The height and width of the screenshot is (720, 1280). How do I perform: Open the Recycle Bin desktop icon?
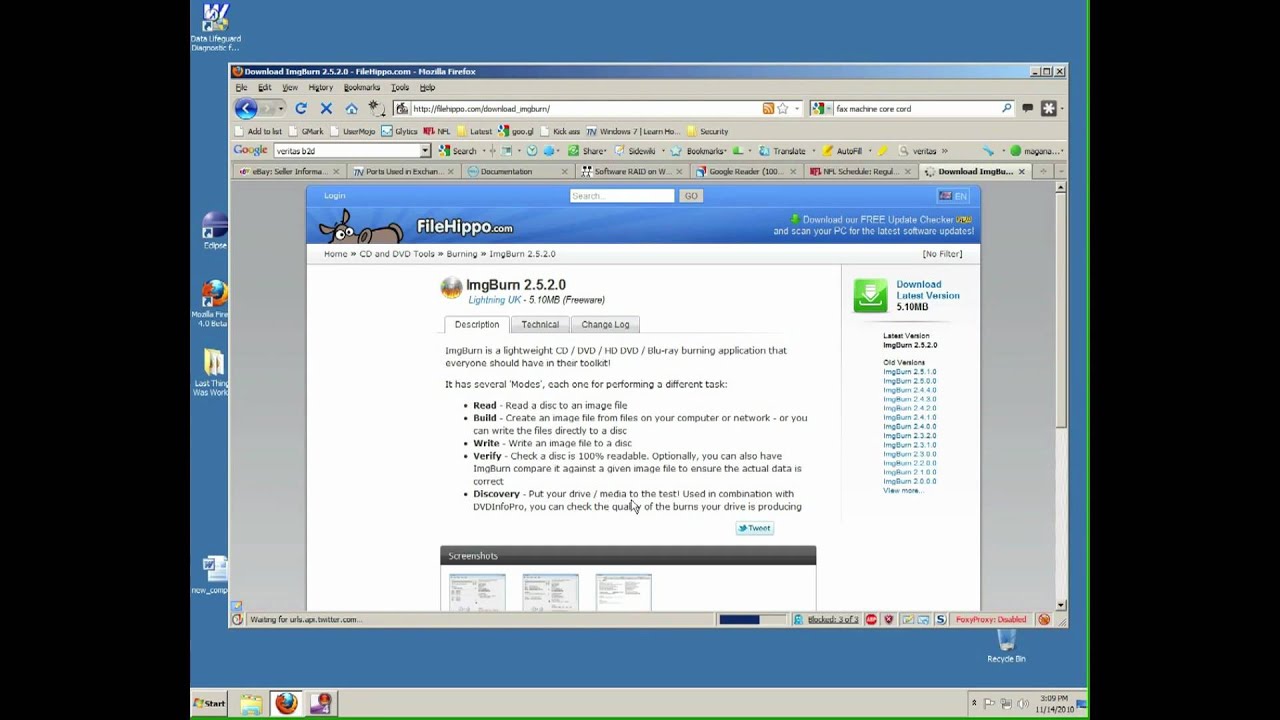pyautogui.click(x=1006, y=643)
